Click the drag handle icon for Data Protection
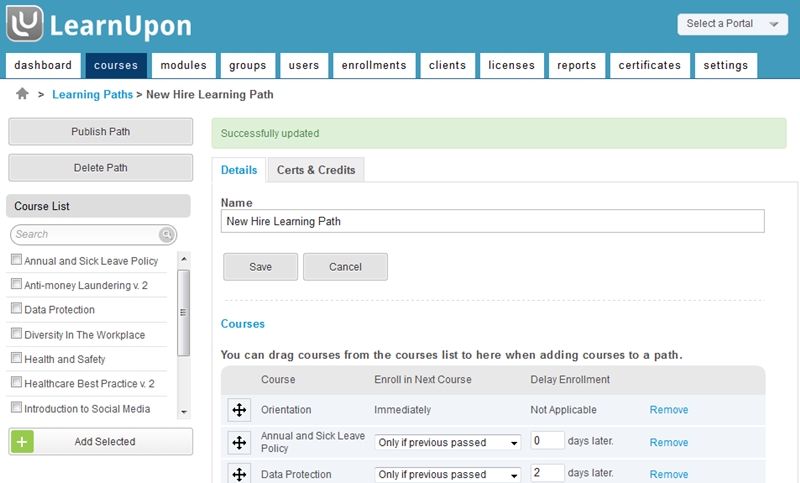800x483 pixels. [239, 474]
